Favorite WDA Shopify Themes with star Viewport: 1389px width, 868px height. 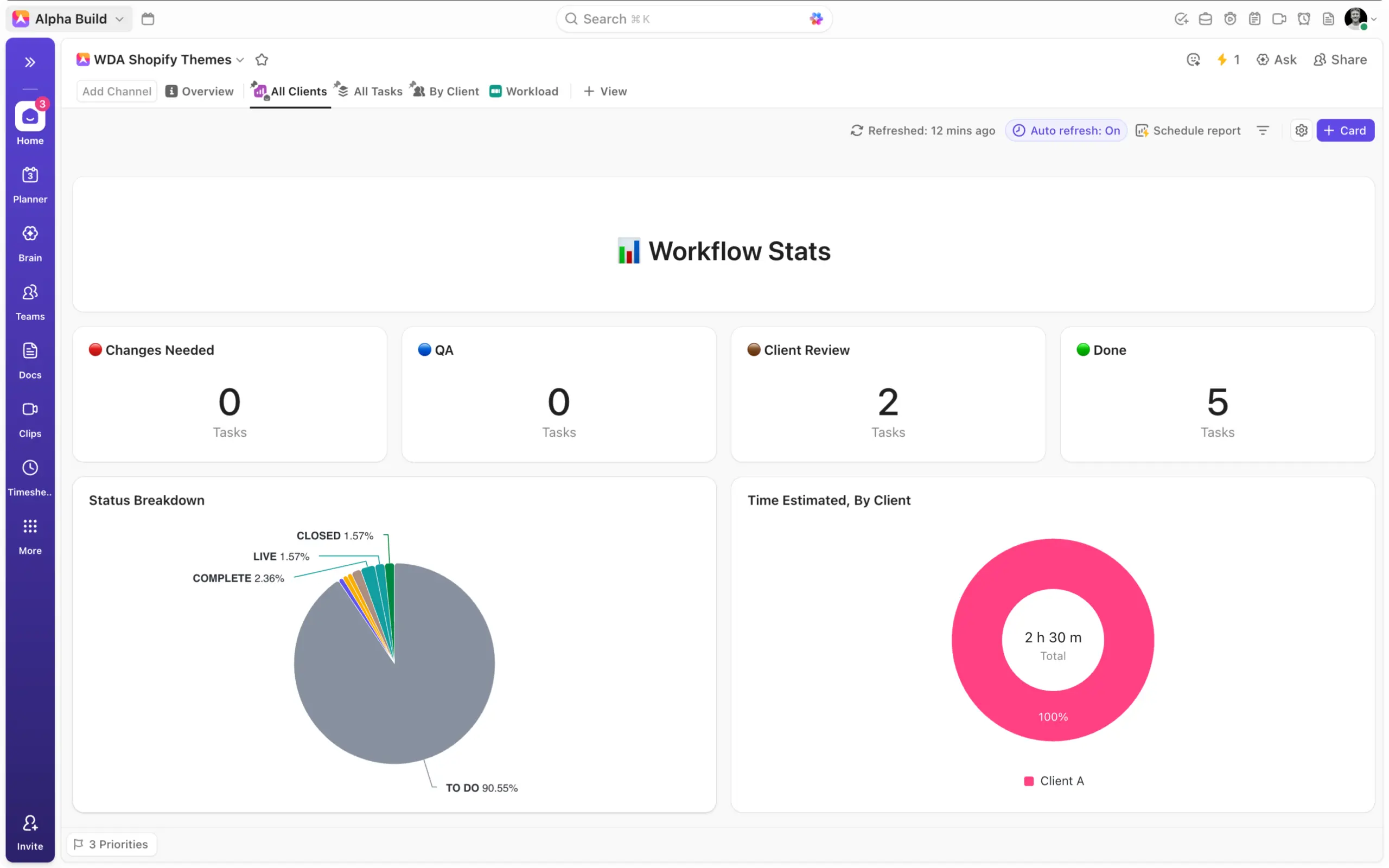[262, 60]
